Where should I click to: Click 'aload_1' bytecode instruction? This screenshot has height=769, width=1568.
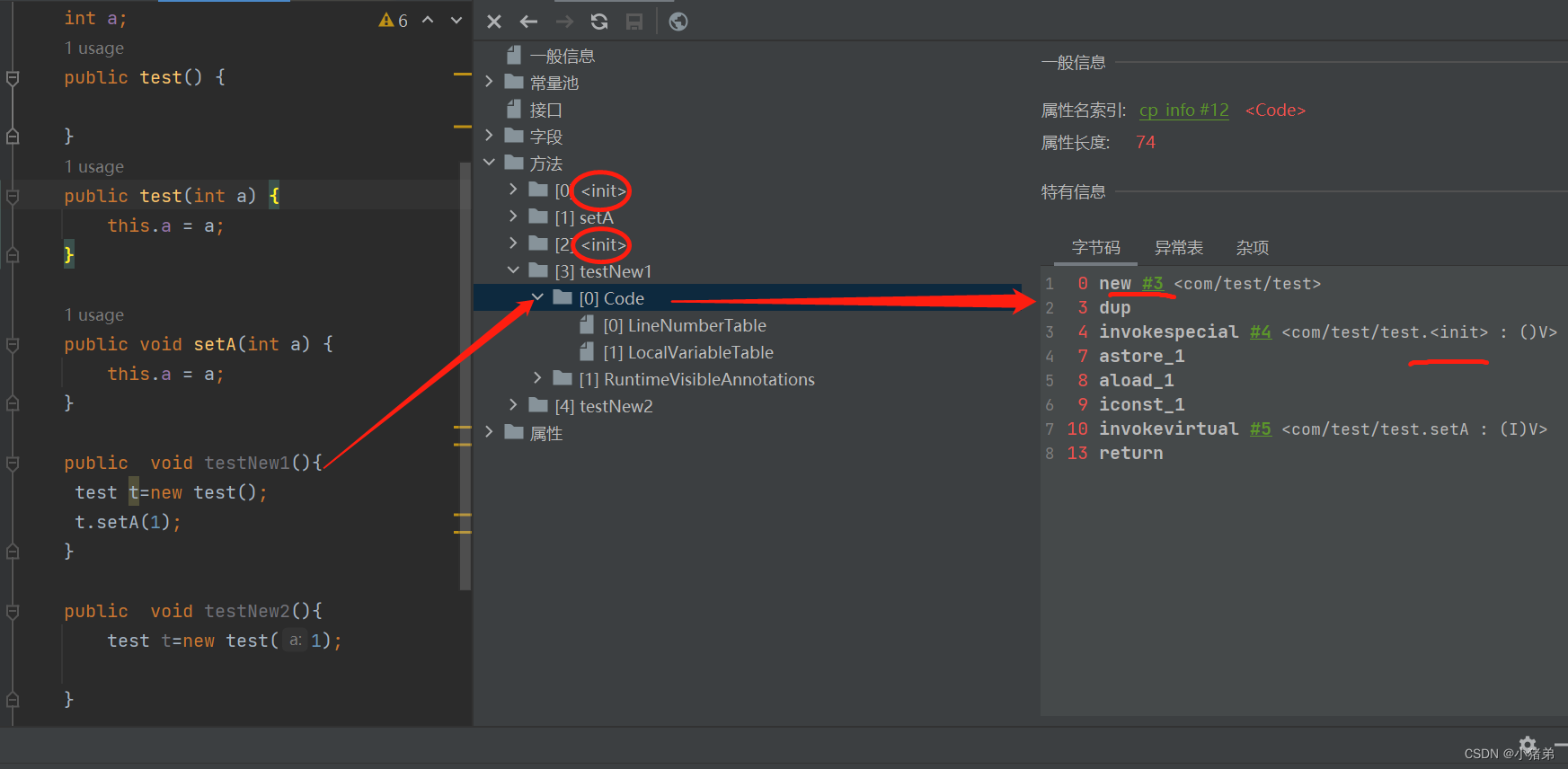click(x=1137, y=381)
